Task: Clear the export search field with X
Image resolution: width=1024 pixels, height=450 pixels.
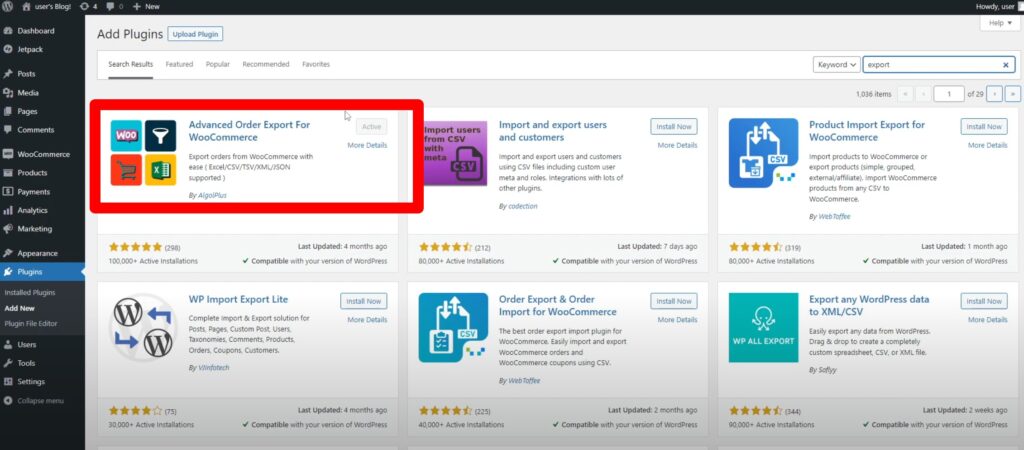Action: [1006, 65]
